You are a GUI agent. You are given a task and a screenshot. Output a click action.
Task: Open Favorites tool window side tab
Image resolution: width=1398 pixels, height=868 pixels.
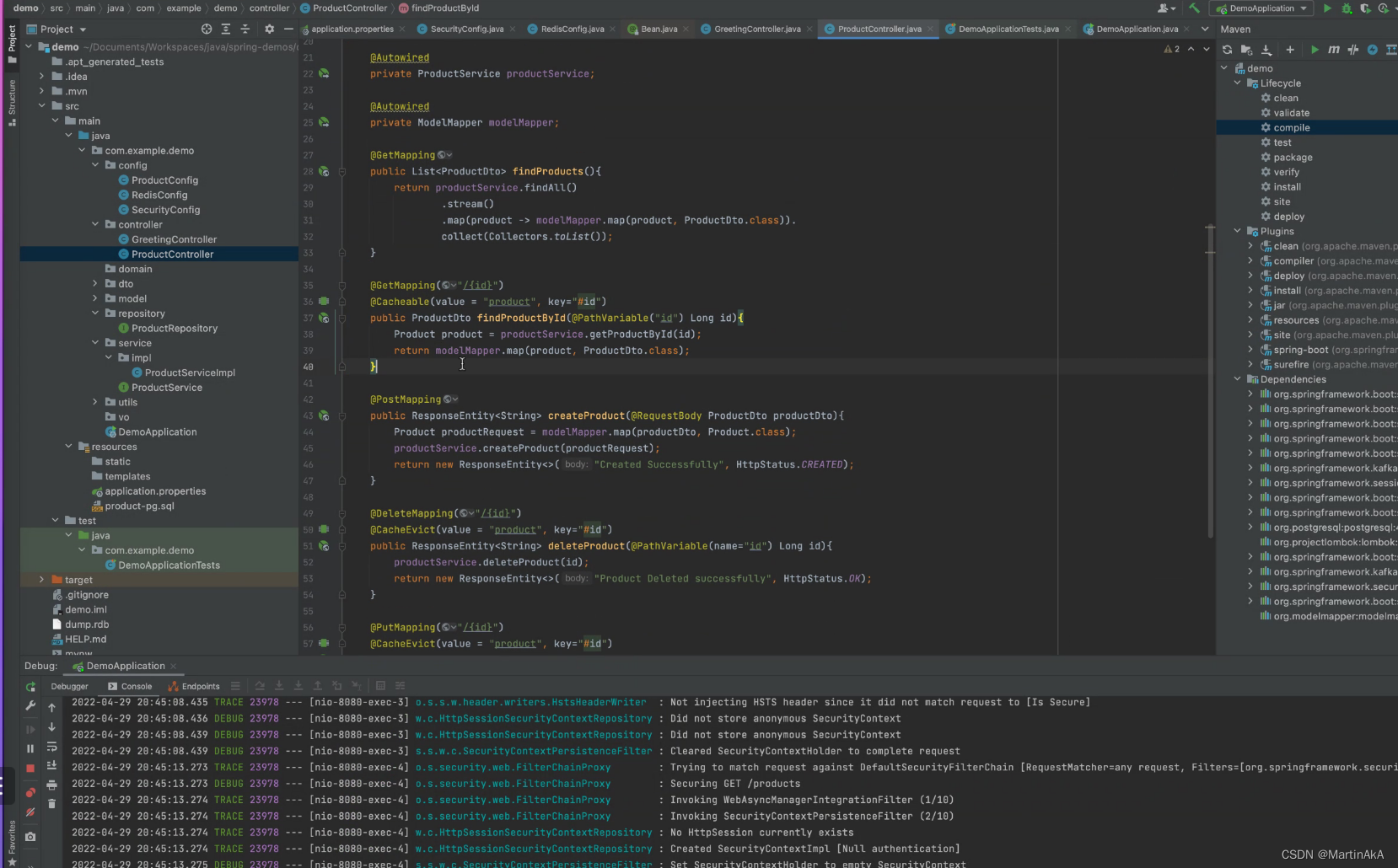12,842
